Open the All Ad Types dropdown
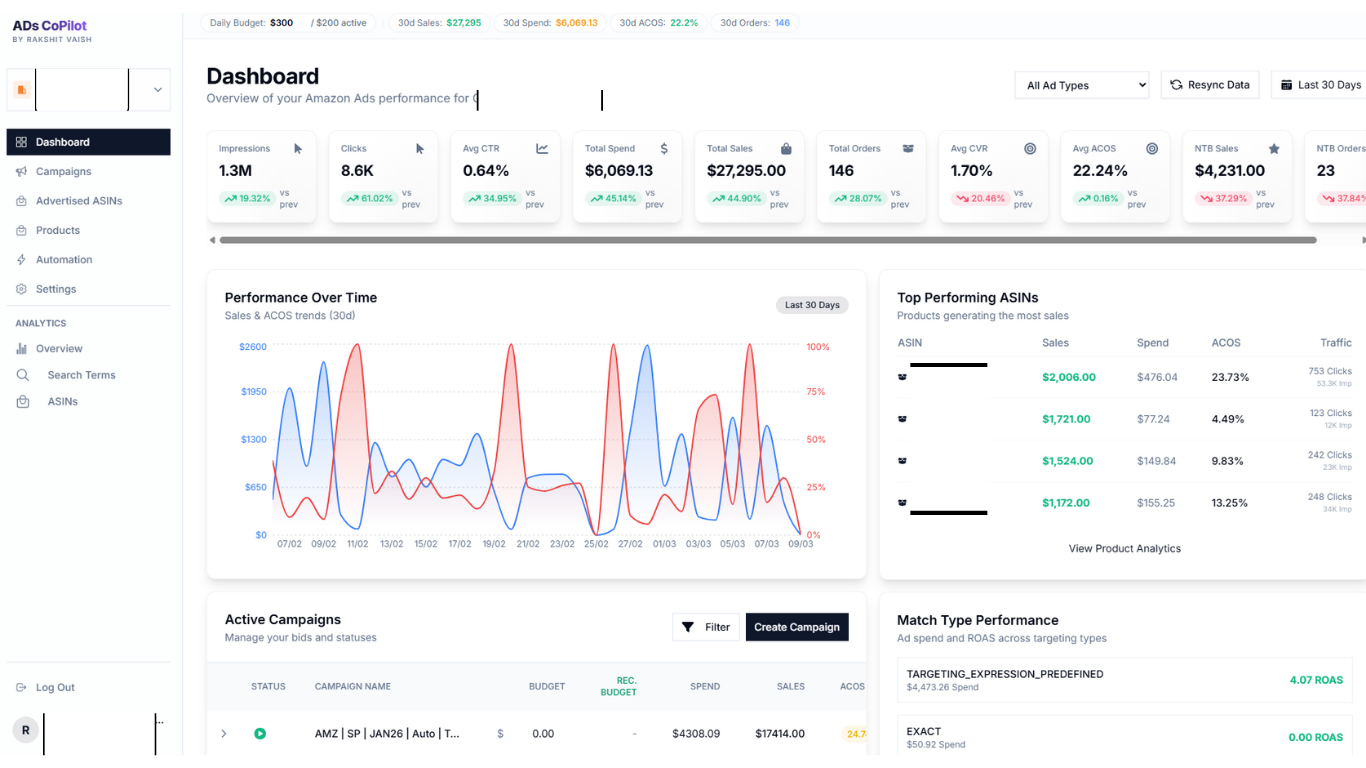The height and width of the screenshot is (768, 1366). (1082, 85)
